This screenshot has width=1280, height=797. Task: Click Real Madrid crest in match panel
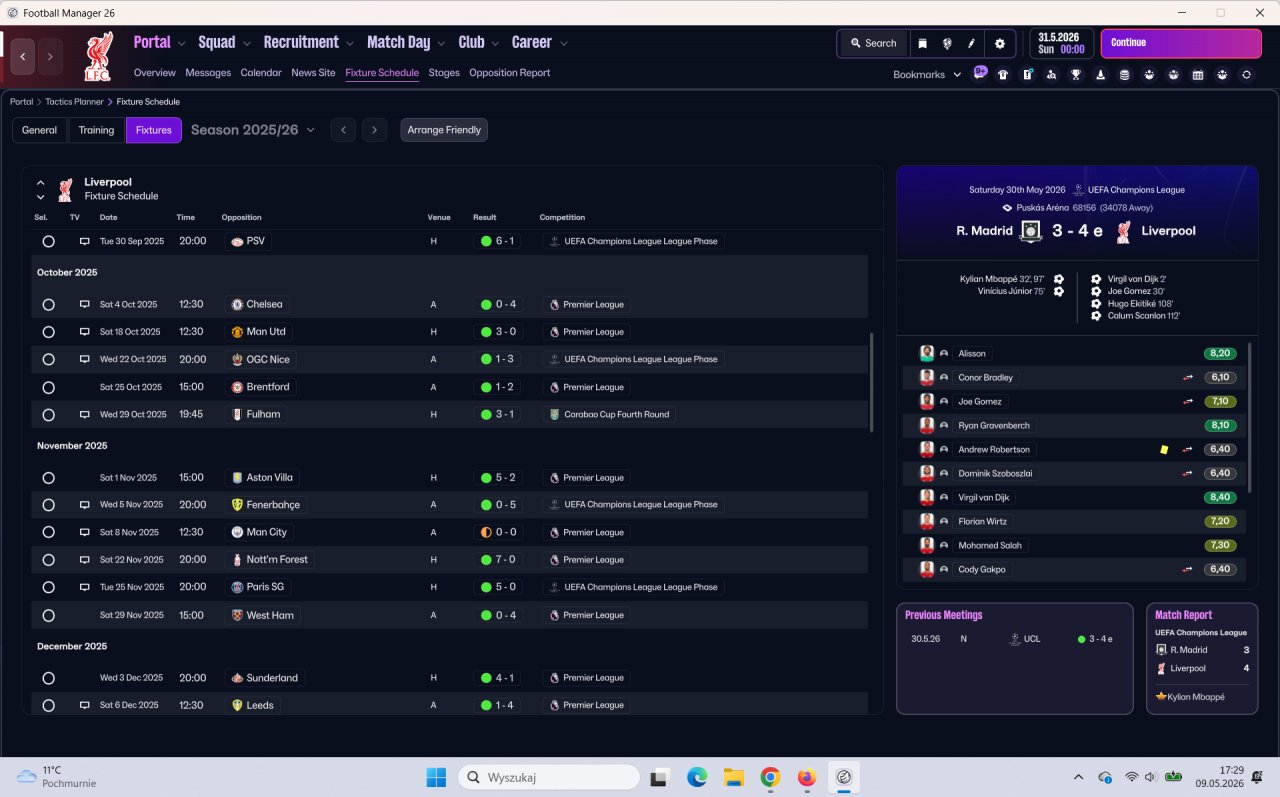coord(1031,231)
